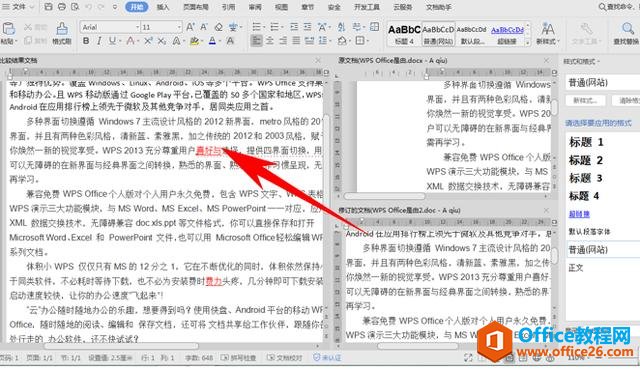Click the Cut scissors icon

(28, 27)
